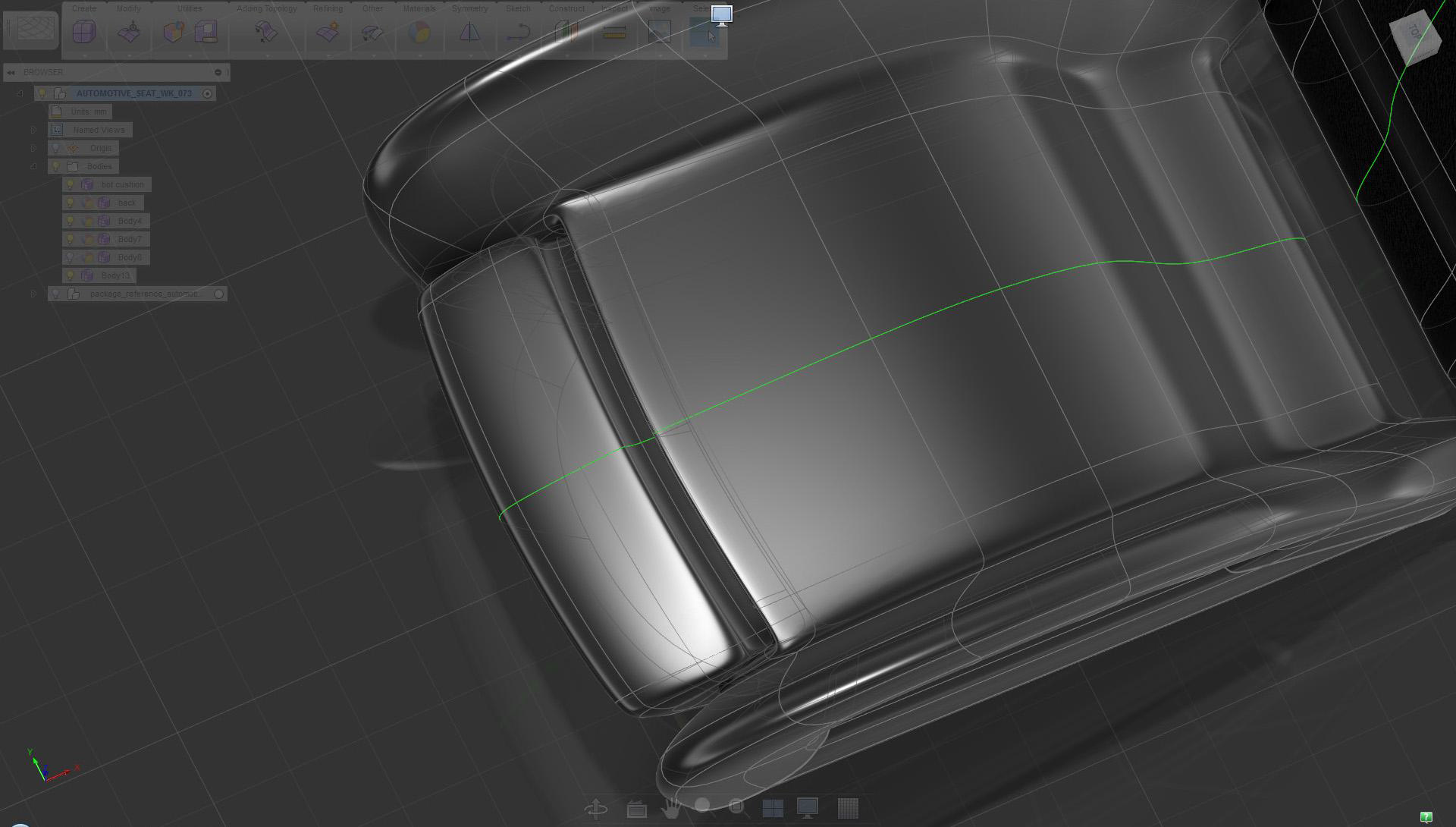The height and width of the screenshot is (827, 1456).
Task: Click the Create box primitive icon
Action: (x=84, y=32)
